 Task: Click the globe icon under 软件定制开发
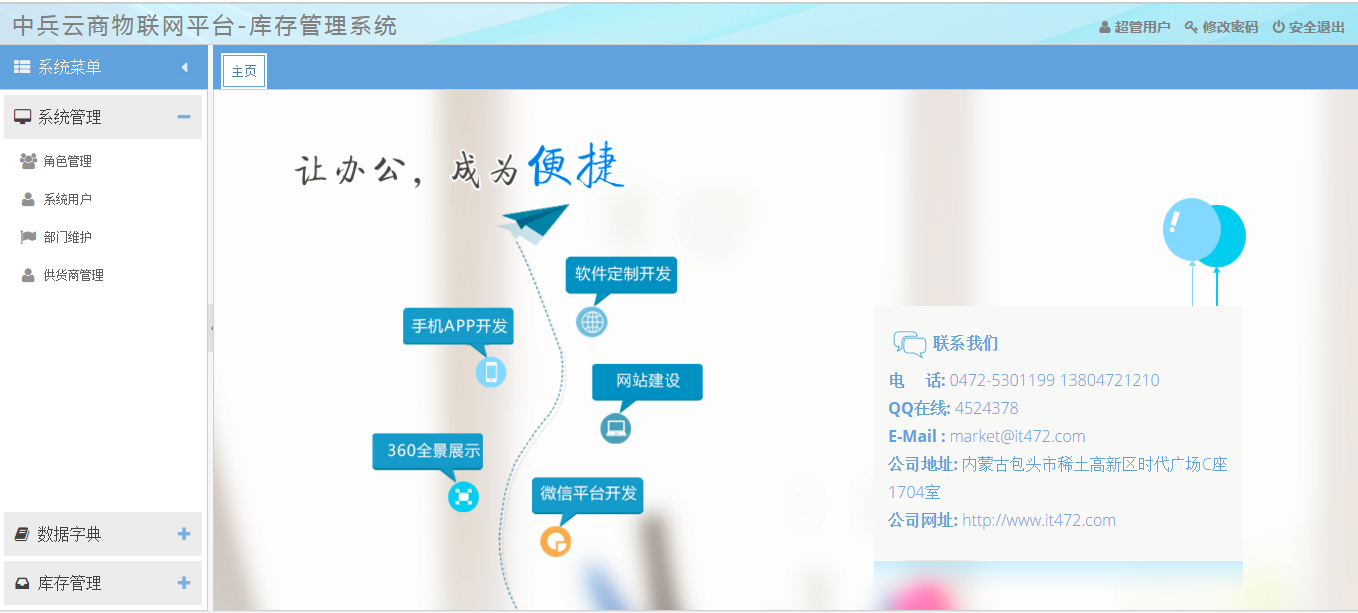pos(592,322)
